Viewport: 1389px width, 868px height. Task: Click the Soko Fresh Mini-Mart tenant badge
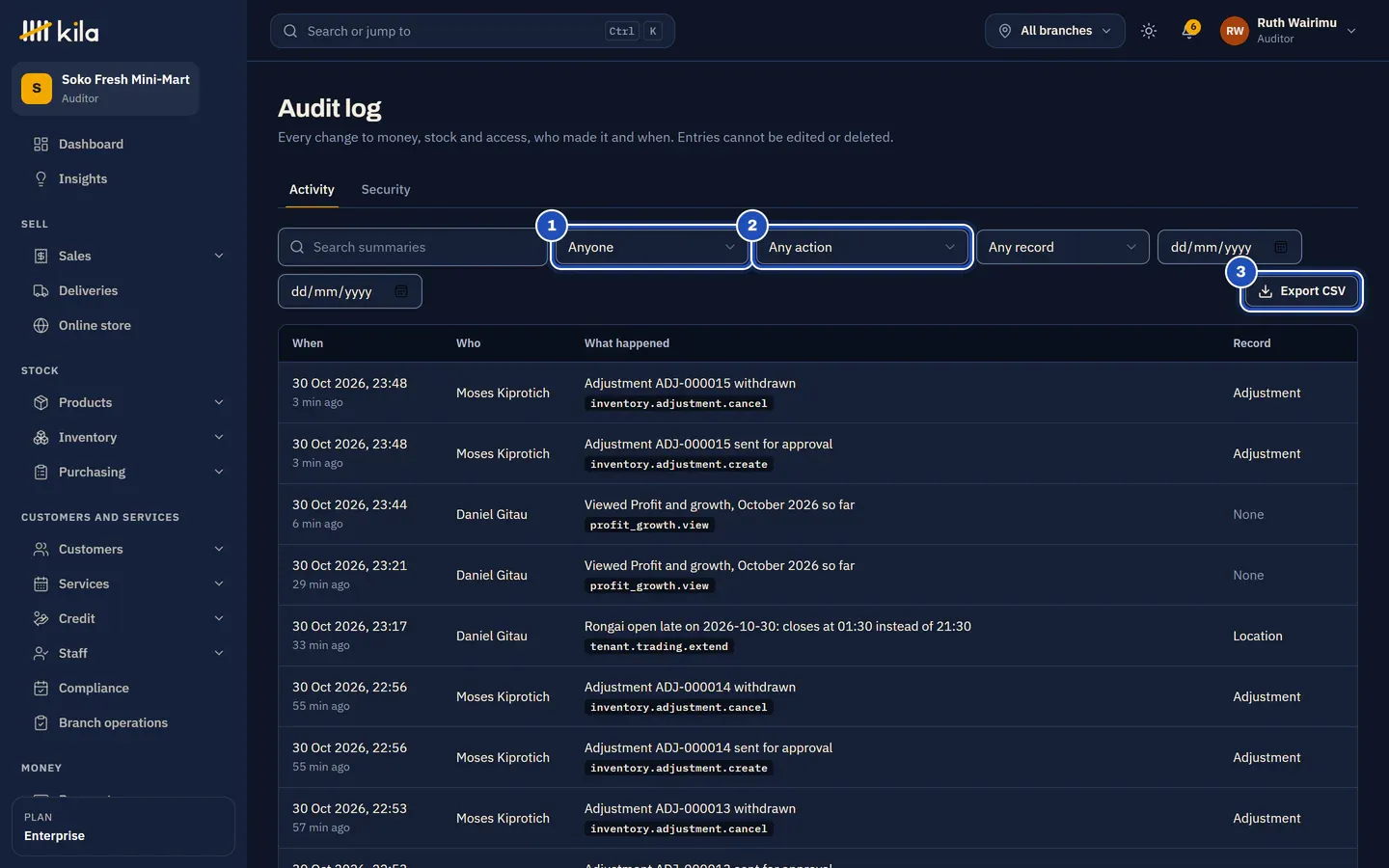[105, 89]
